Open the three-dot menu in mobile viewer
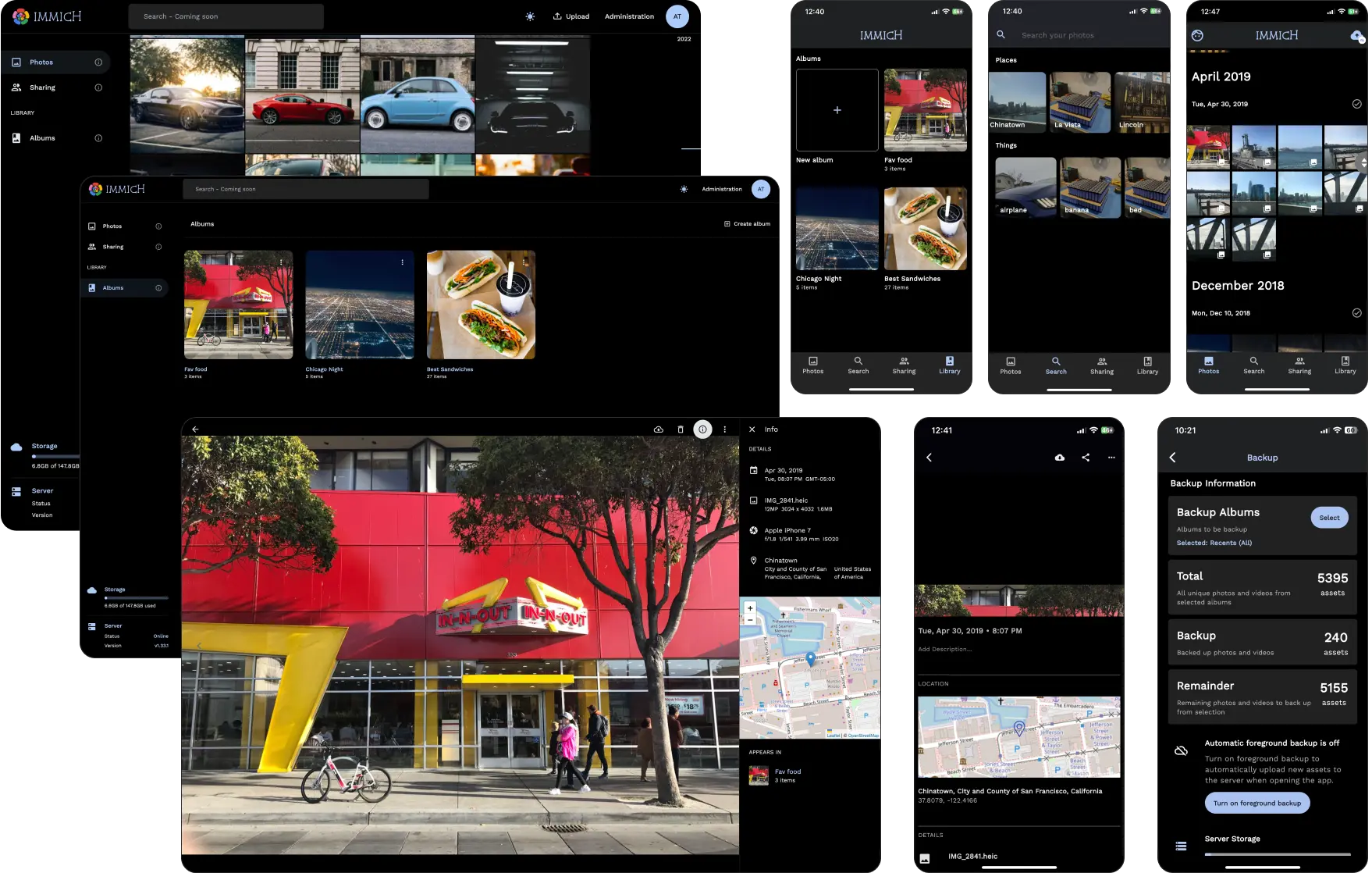The width and height of the screenshot is (1372, 873). tap(1111, 458)
